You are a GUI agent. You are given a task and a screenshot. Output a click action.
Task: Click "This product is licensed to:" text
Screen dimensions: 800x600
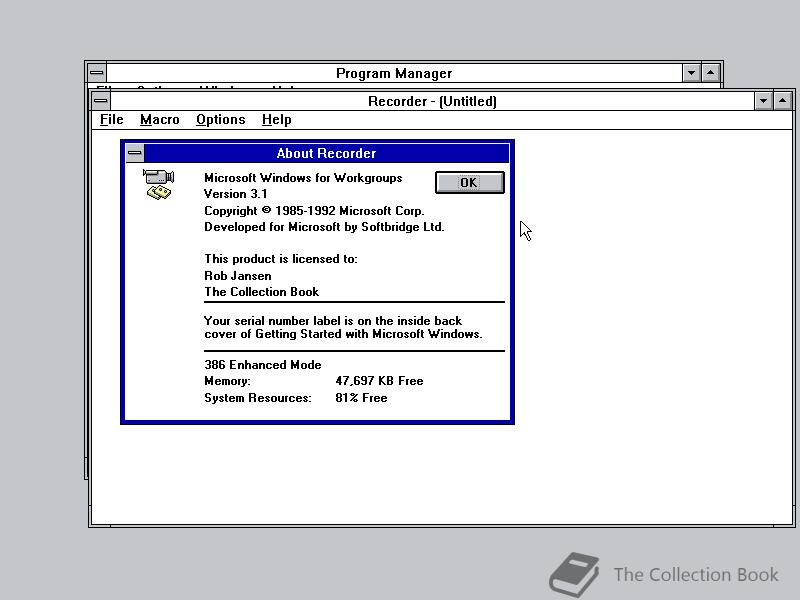pyautogui.click(x=281, y=259)
